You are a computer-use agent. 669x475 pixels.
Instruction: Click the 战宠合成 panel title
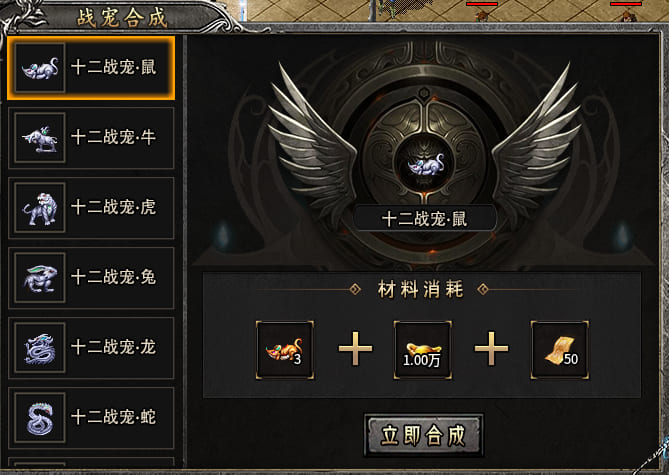pos(122,18)
